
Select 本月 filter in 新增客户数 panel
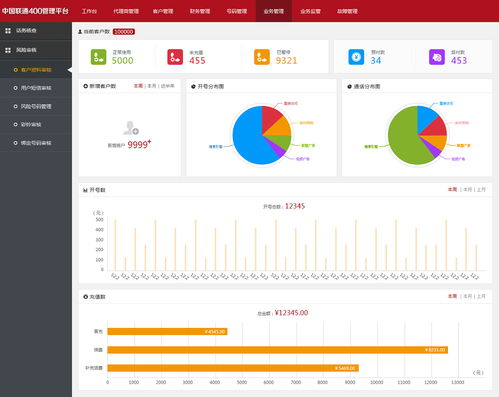point(152,86)
